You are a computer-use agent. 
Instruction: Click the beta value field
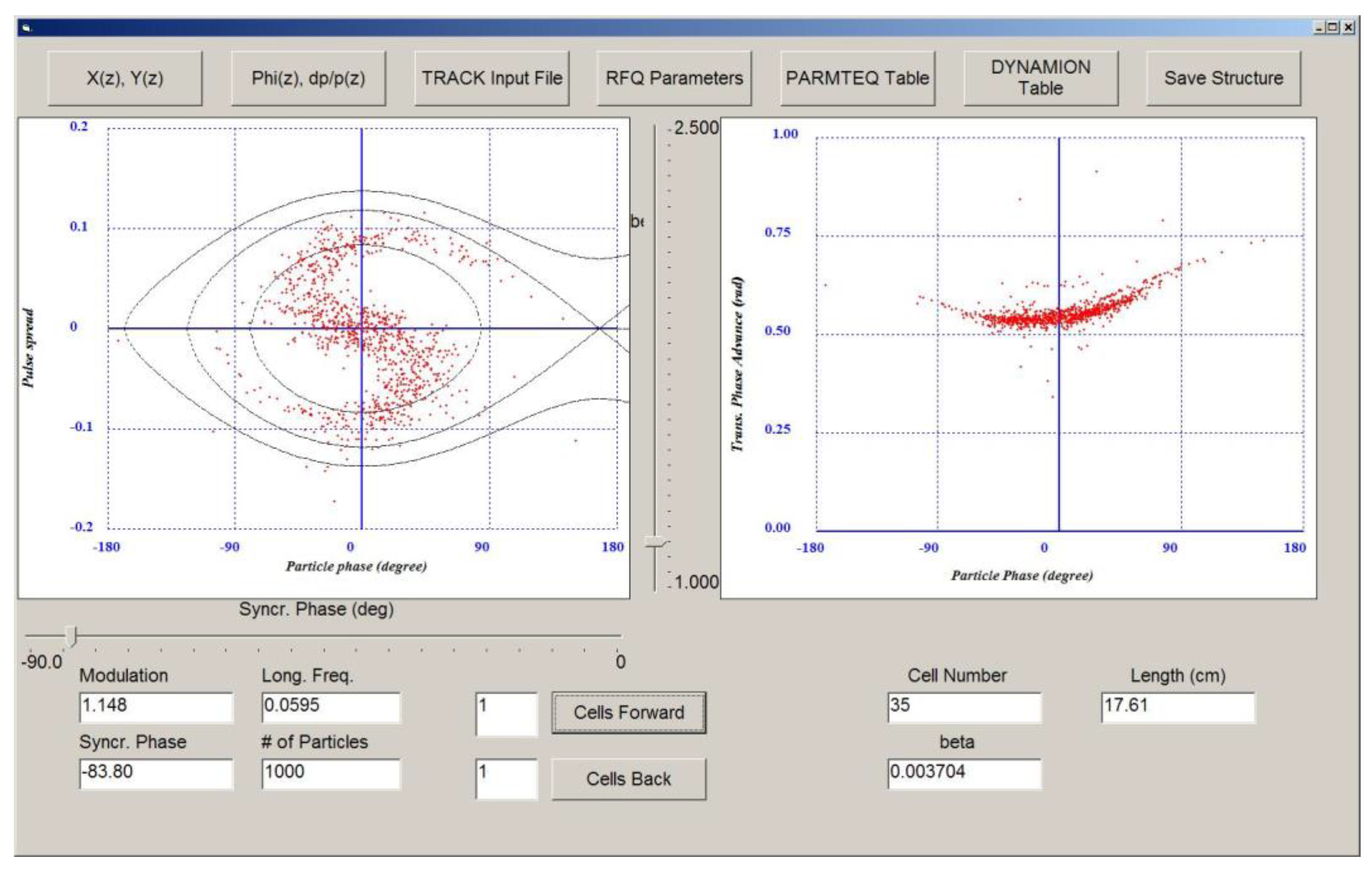(964, 773)
